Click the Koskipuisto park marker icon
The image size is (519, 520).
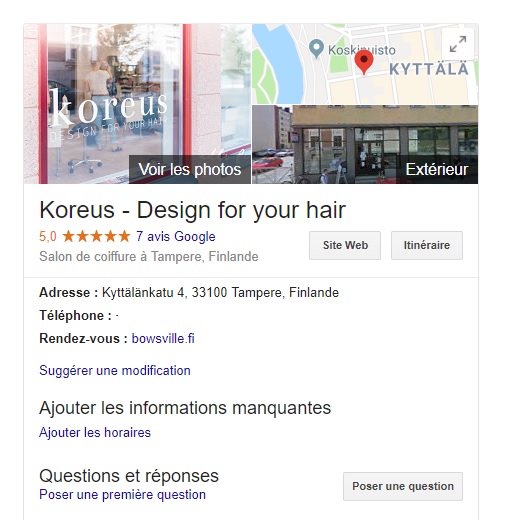pos(316,49)
